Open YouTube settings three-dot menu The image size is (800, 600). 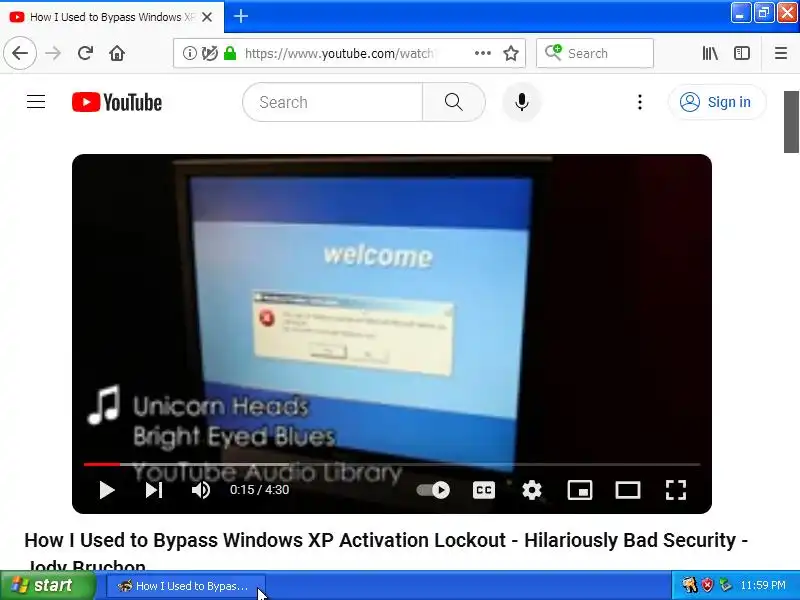tap(640, 102)
